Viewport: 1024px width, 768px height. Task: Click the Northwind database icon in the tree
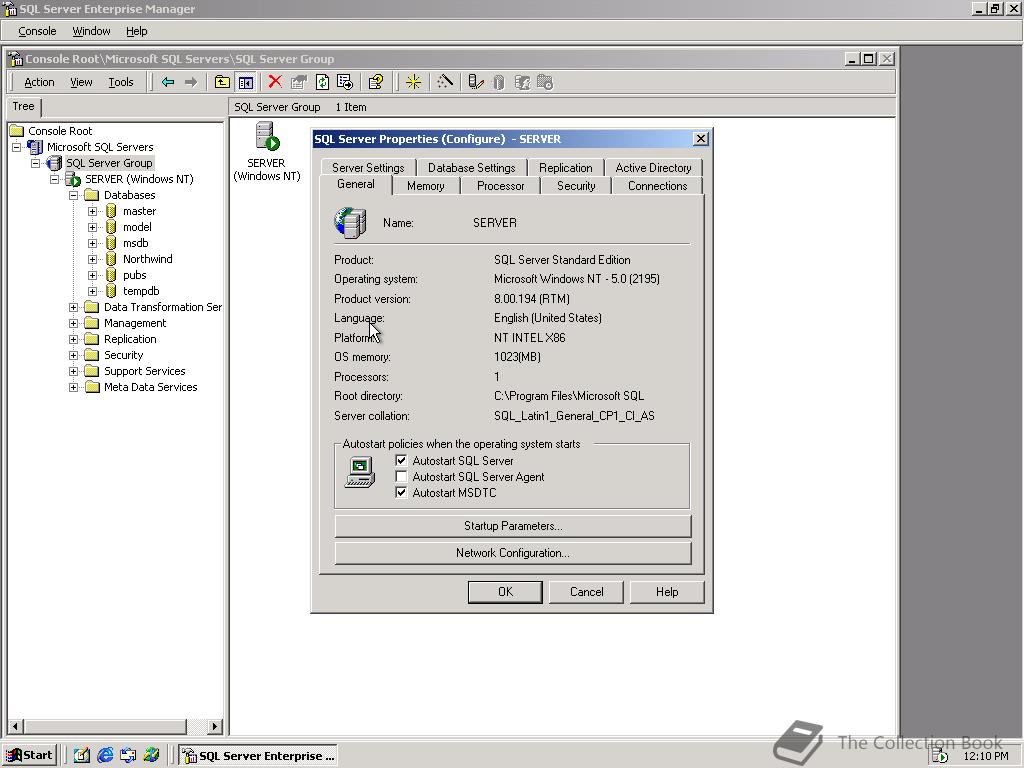pos(111,259)
